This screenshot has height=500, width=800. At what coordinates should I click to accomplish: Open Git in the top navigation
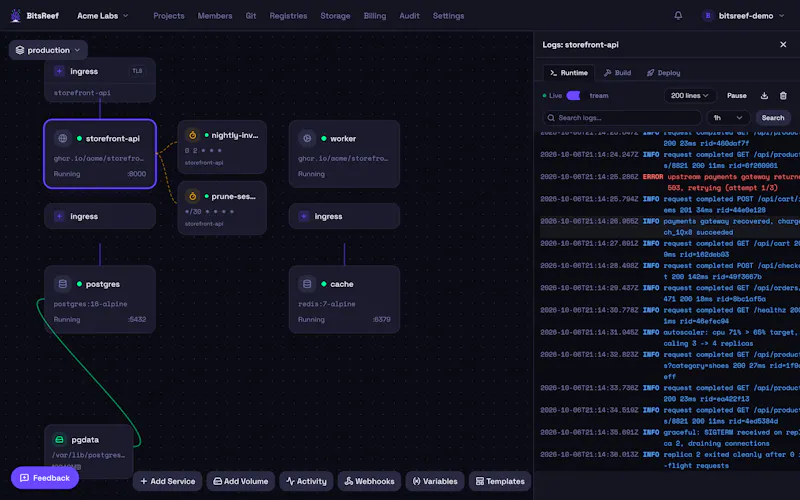pos(251,16)
